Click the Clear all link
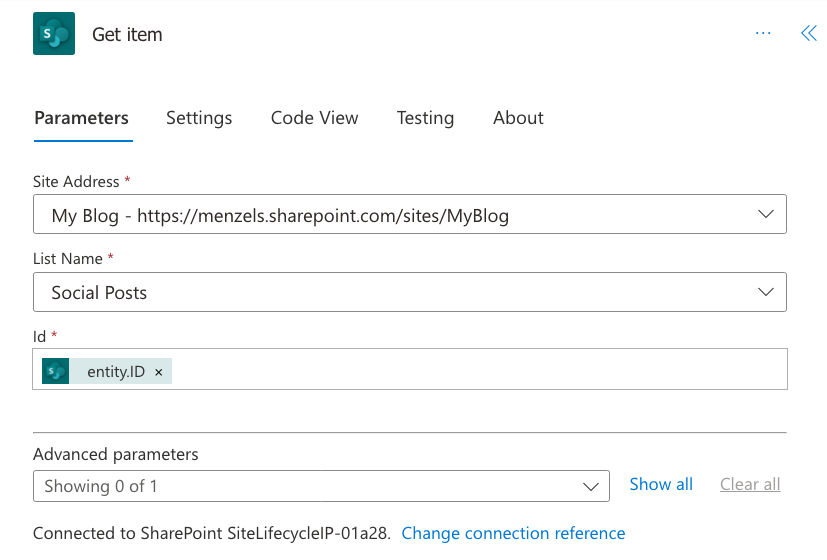The image size is (827, 560). pos(750,484)
